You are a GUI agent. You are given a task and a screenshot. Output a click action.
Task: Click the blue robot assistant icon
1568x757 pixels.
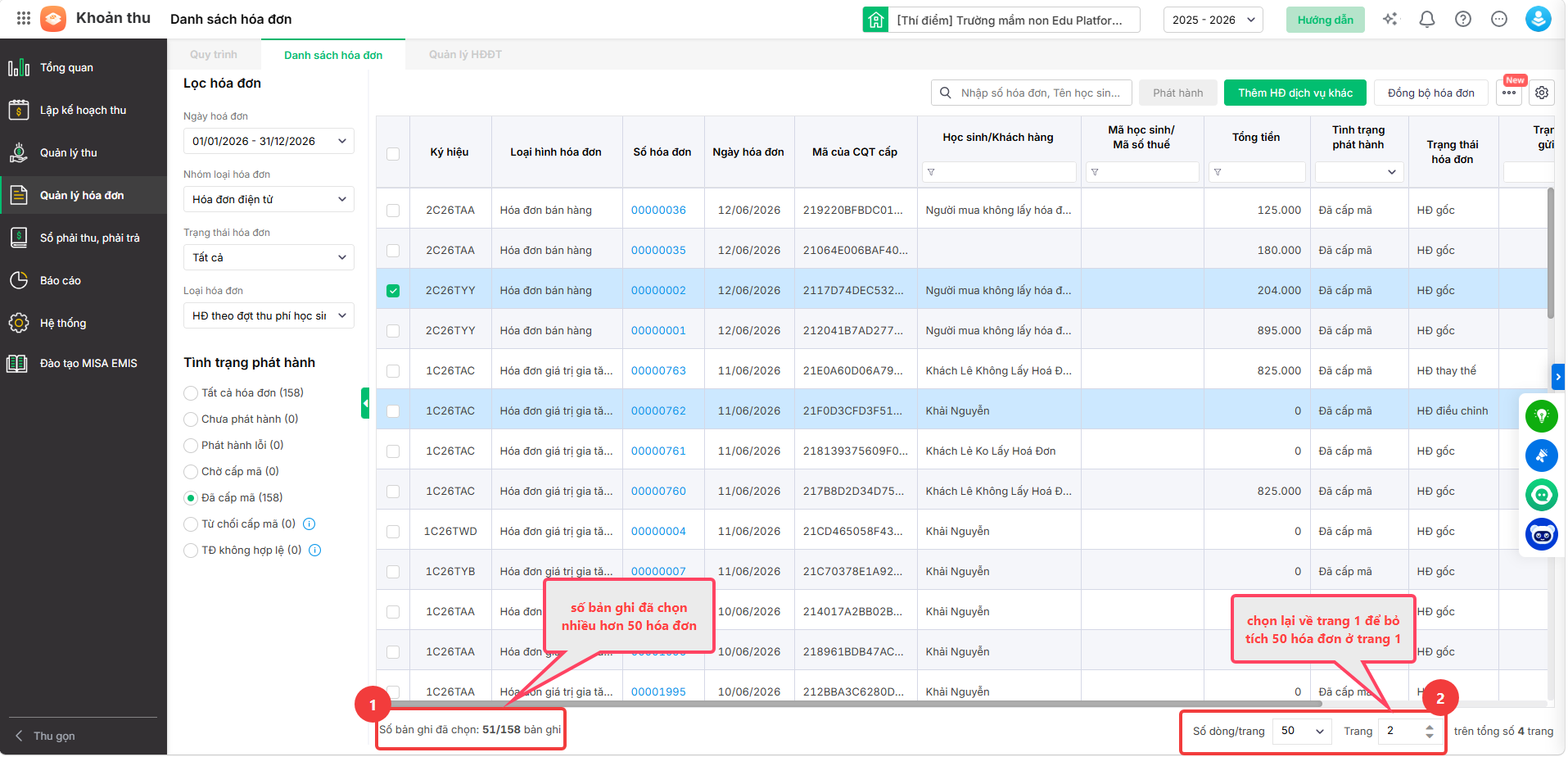[x=1542, y=534]
